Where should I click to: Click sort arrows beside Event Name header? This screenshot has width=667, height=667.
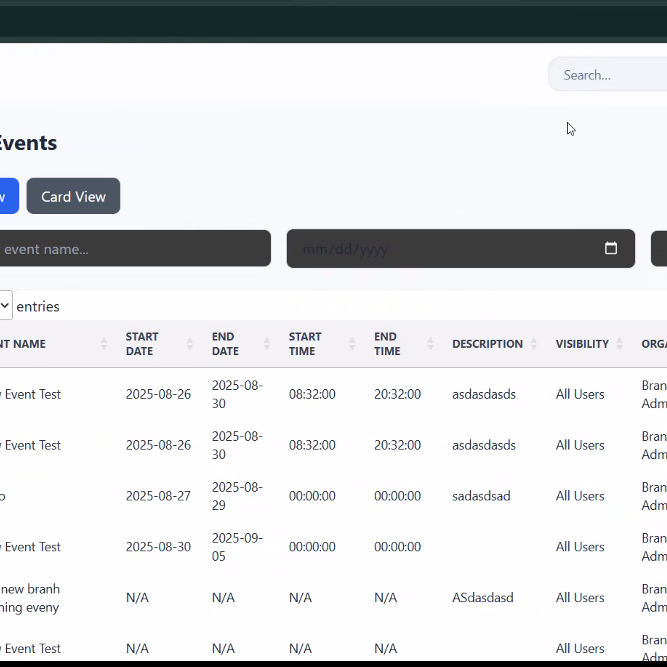point(104,344)
